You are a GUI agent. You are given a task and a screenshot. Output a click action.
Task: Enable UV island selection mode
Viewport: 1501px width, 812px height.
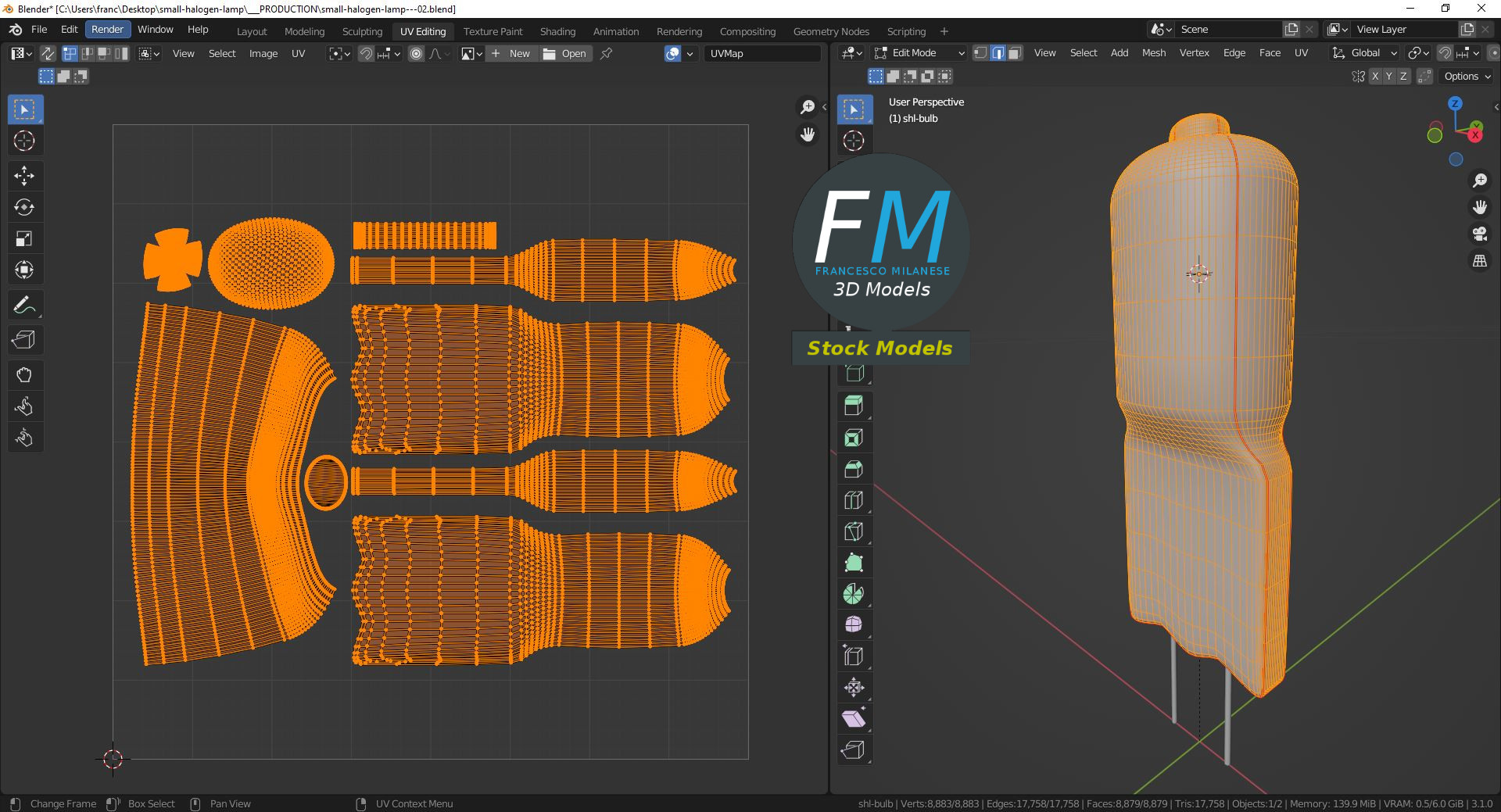click(x=121, y=54)
